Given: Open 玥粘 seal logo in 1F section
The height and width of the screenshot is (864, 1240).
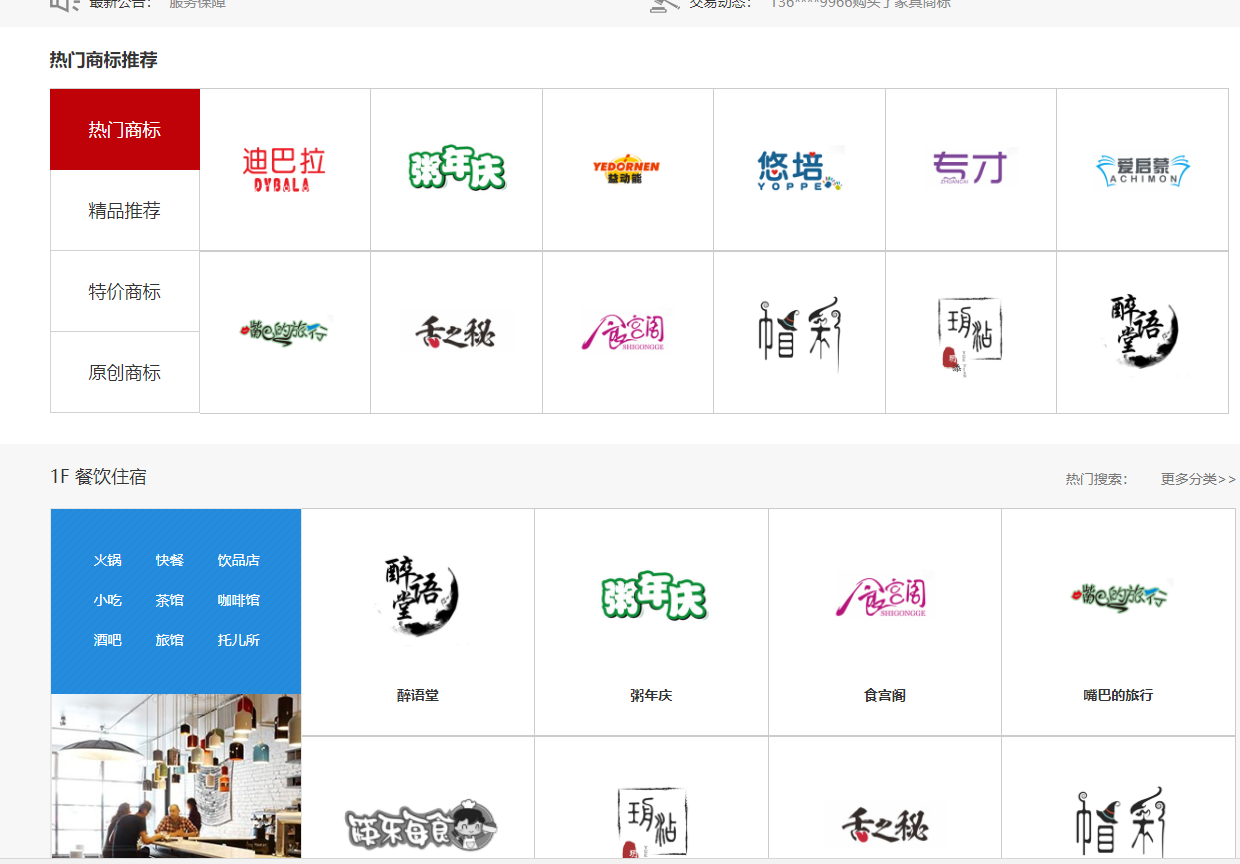Looking at the screenshot, I should click(652, 822).
